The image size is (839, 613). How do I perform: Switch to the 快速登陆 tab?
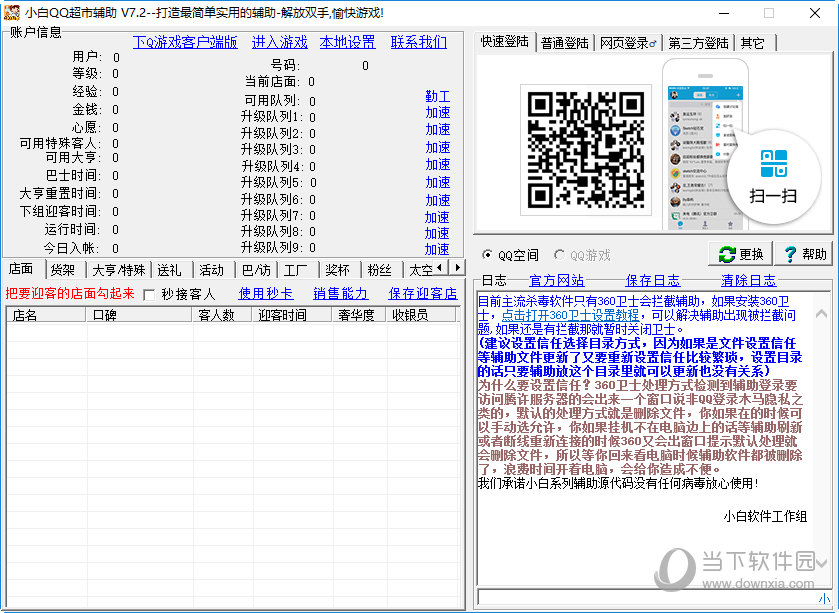(504, 42)
